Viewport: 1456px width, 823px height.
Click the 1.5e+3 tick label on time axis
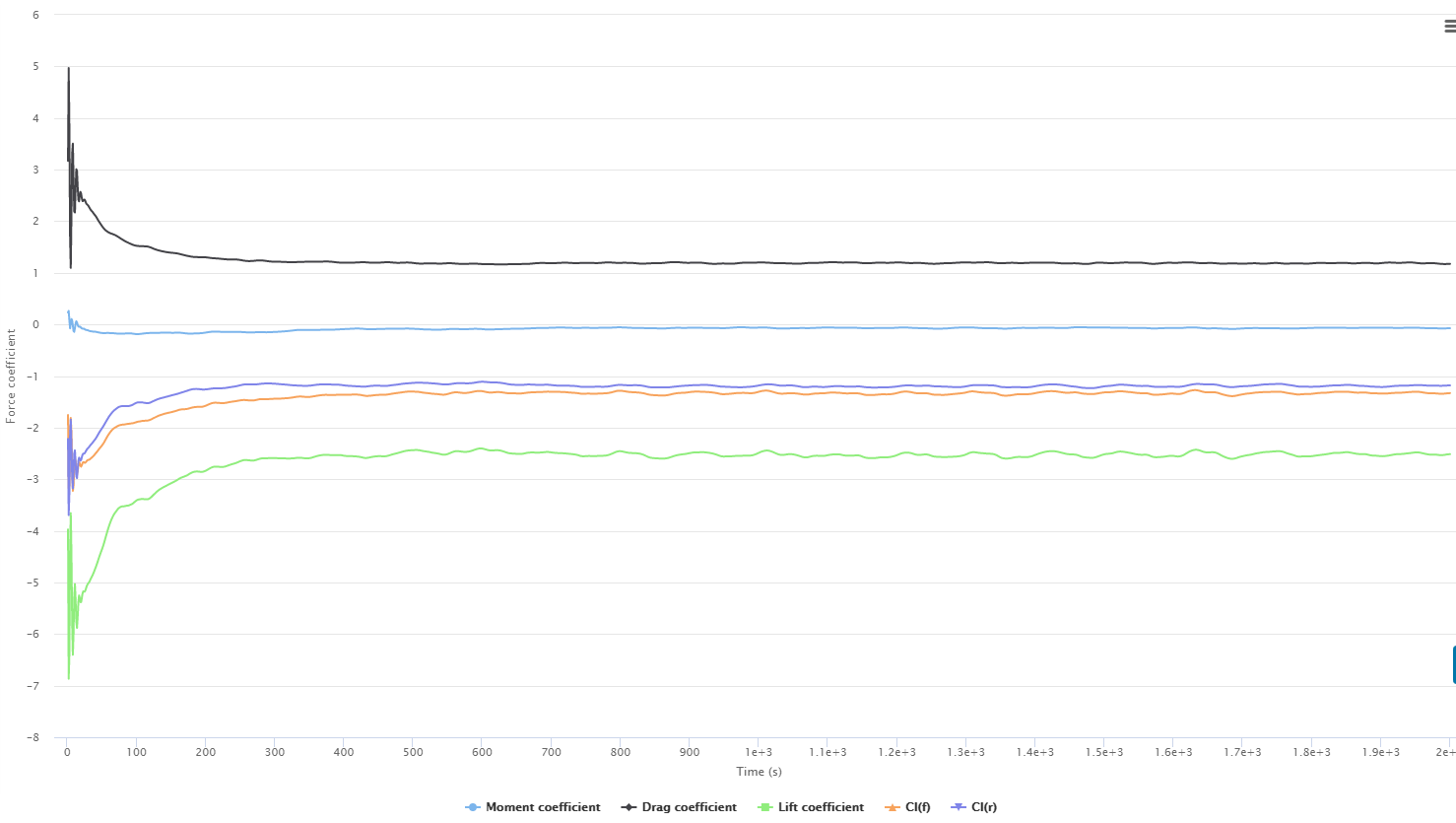point(1104,752)
